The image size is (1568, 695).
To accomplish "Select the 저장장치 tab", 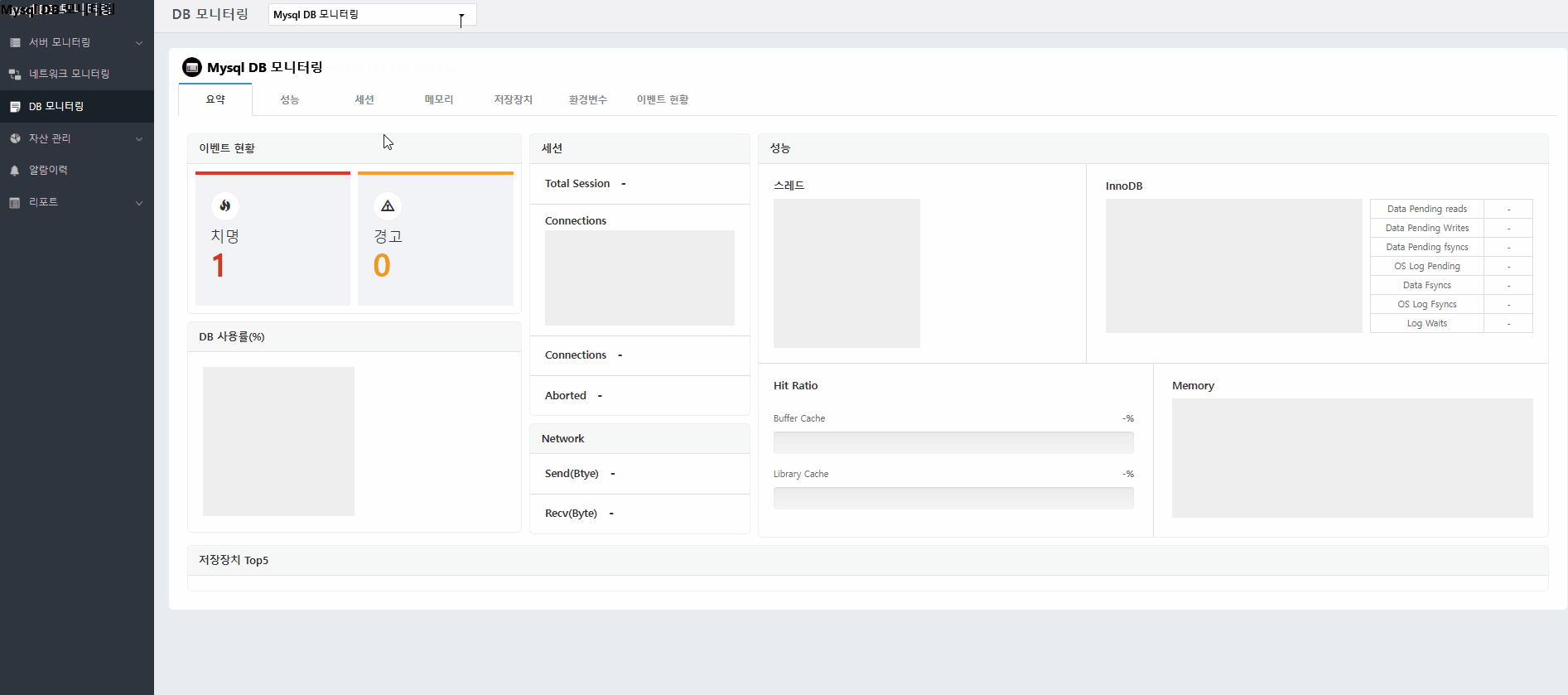I will click(x=514, y=99).
